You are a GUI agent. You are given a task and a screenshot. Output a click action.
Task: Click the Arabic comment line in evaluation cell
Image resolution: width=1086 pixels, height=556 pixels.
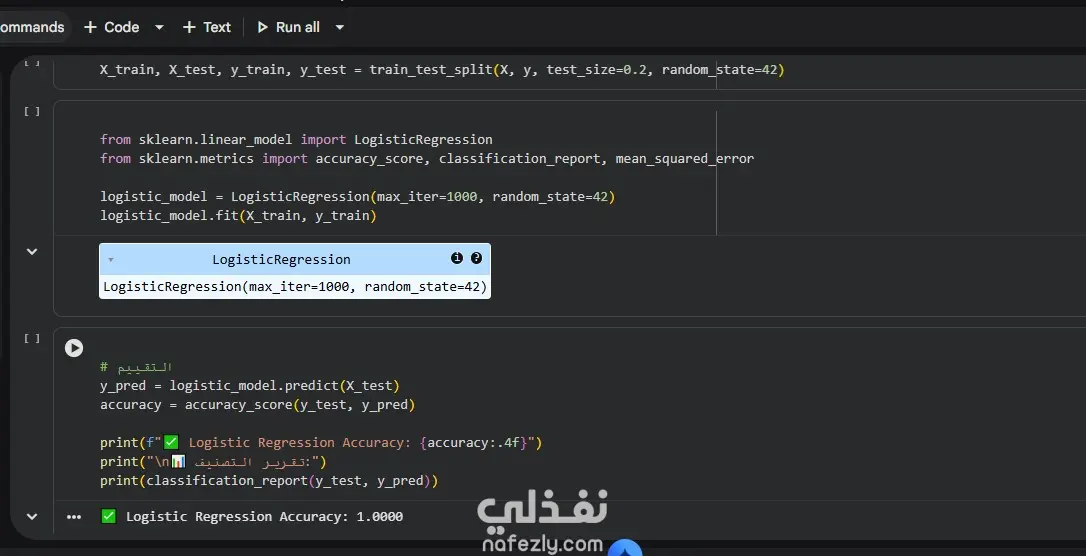(x=136, y=367)
